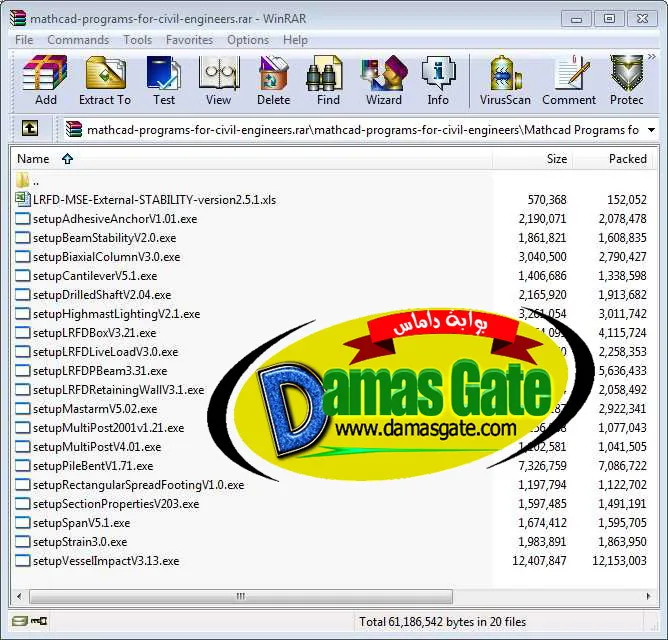
Task: Select setupLRFDRetainingWallV3.1.exe
Action: [118, 389]
